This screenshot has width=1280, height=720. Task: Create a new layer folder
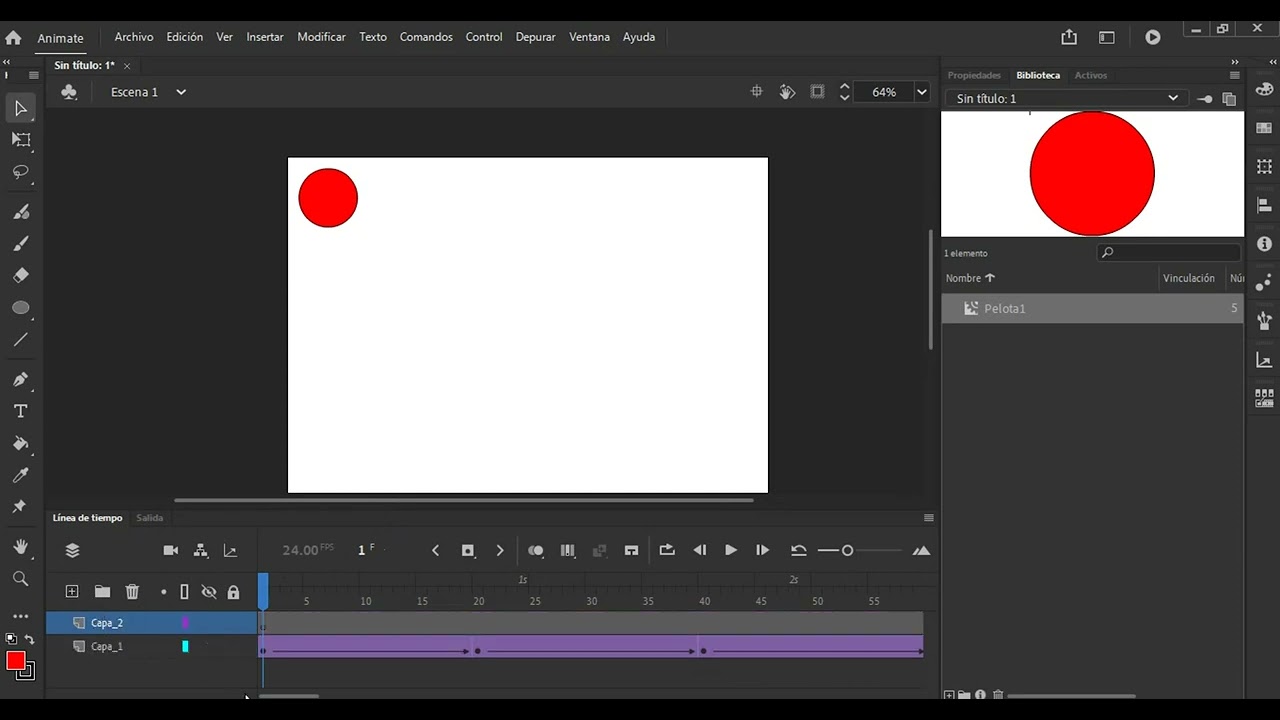tap(102, 592)
